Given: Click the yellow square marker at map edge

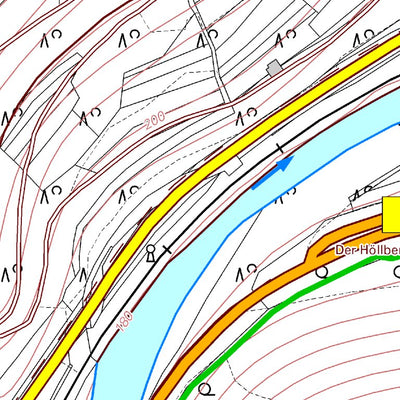Looking at the screenshot, I should pyautogui.click(x=391, y=214).
